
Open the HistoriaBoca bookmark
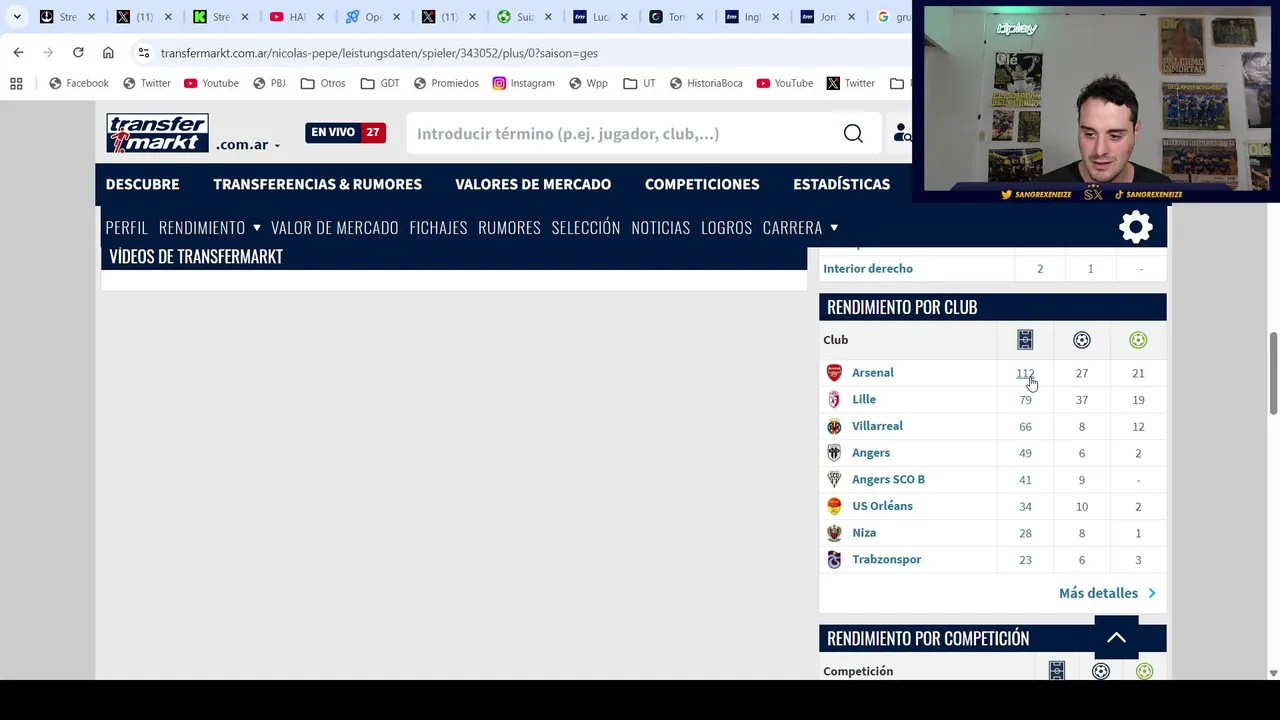tap(706, 83)
